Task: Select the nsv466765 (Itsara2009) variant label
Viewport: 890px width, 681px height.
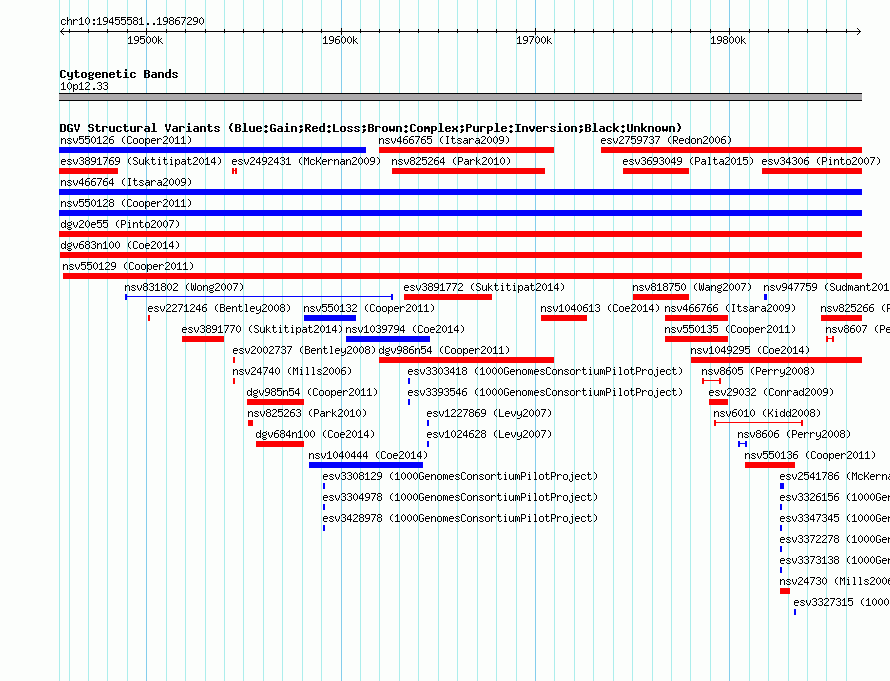Action: pyautogui.click(x=444, y=140)
